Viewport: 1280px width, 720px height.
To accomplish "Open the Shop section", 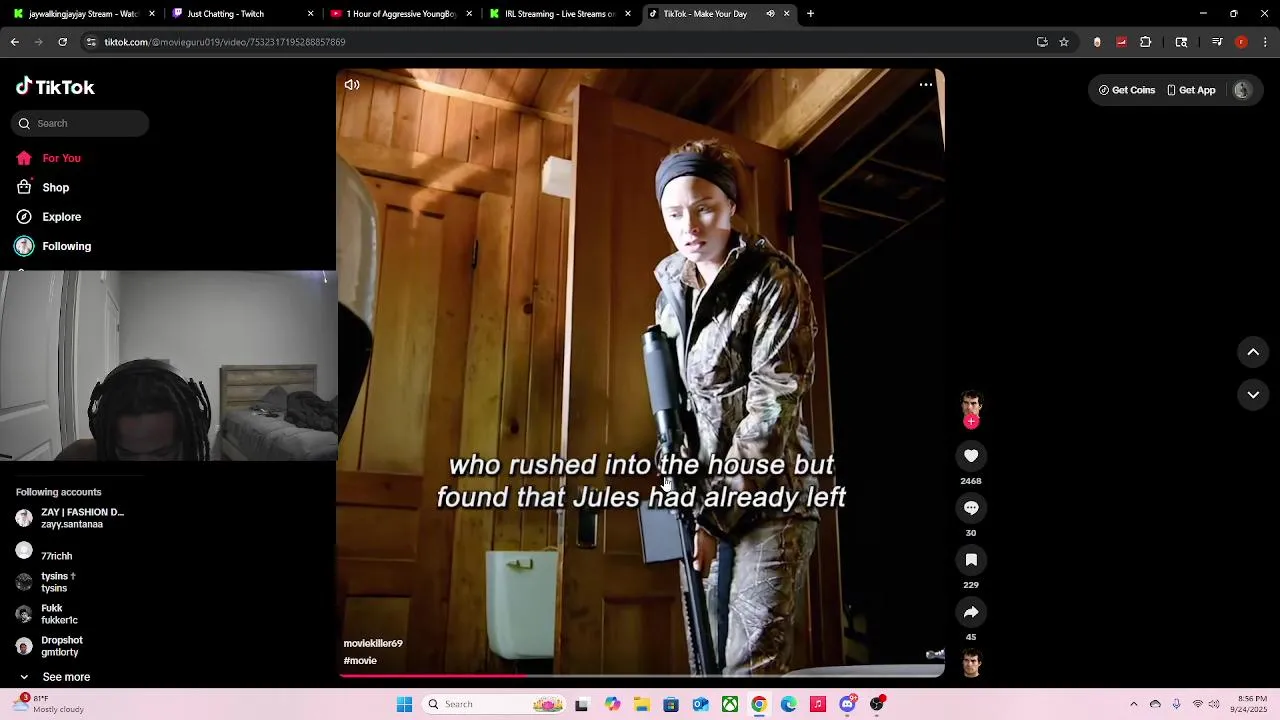I will coord(43,188).
